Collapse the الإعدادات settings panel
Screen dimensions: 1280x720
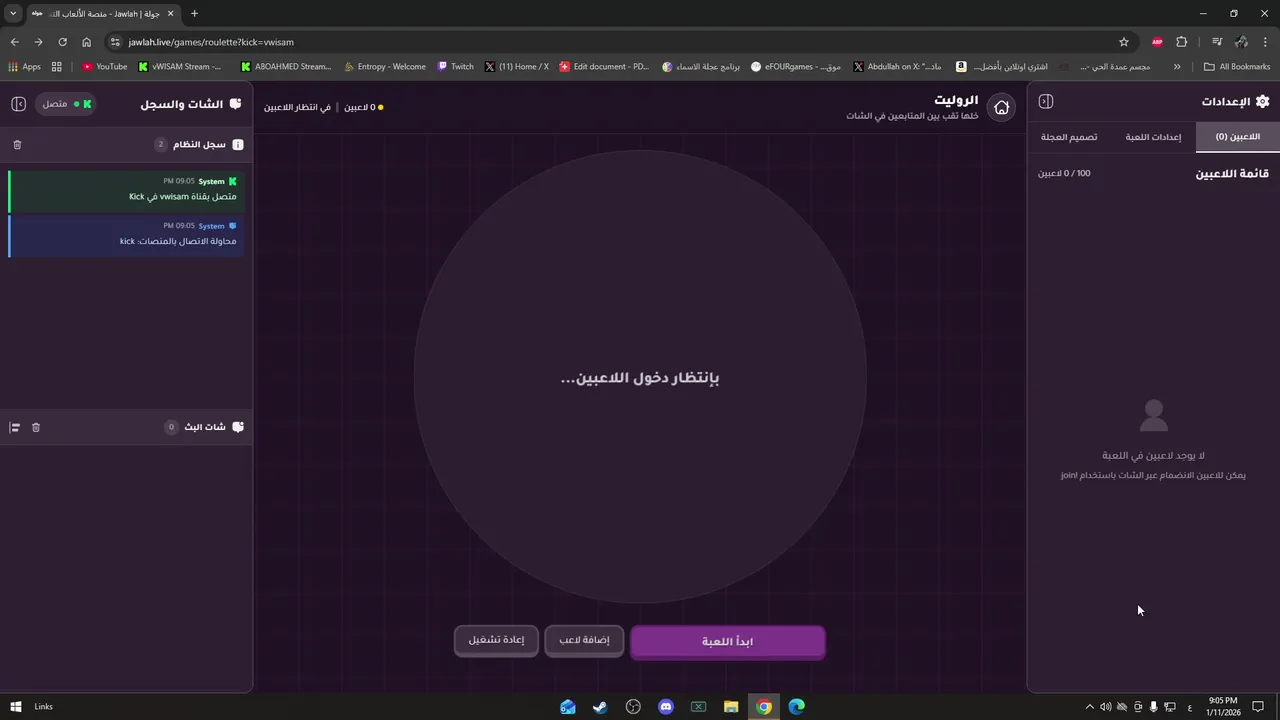coord(1046,101)
